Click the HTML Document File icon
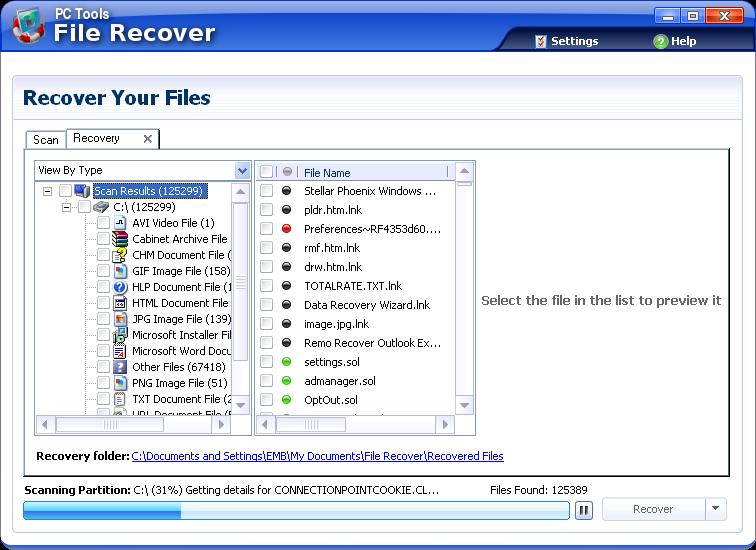 (120, 303)
